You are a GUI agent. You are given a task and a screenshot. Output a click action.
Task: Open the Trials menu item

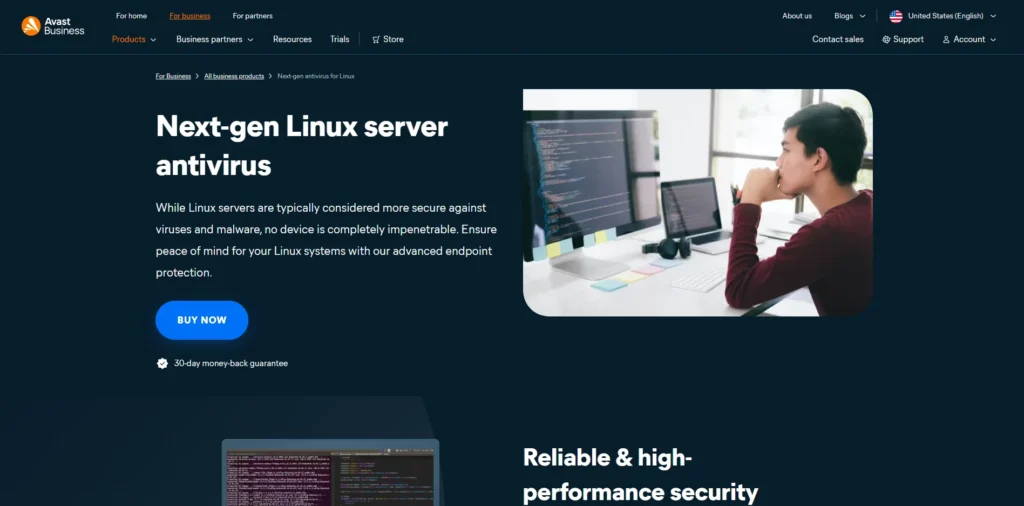coord(340,39)
